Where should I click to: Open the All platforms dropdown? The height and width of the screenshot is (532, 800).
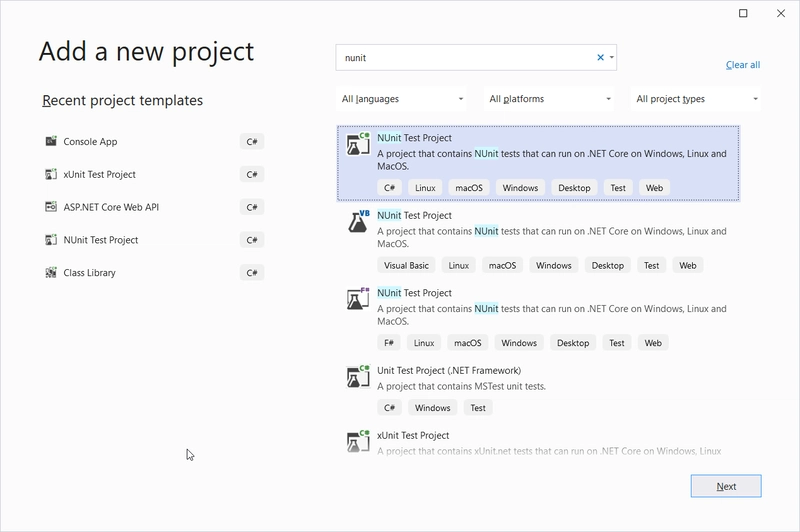[x=549, y=99]
